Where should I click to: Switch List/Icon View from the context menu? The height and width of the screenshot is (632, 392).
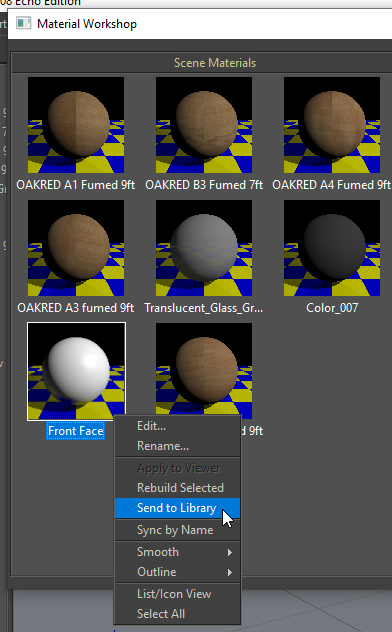pyautogui.click(x=178, y=594)
